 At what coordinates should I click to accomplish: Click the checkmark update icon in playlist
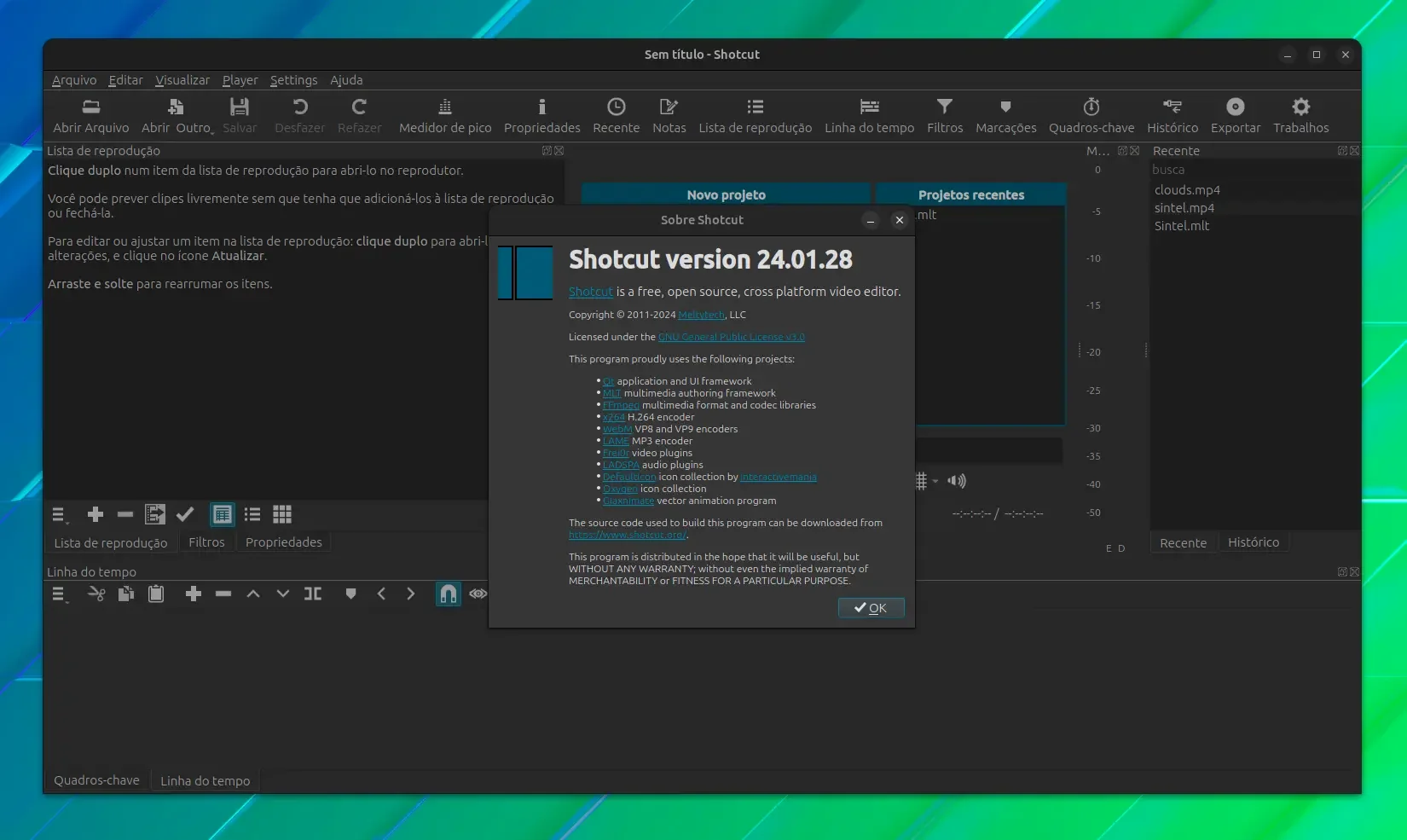coord(185,514)
